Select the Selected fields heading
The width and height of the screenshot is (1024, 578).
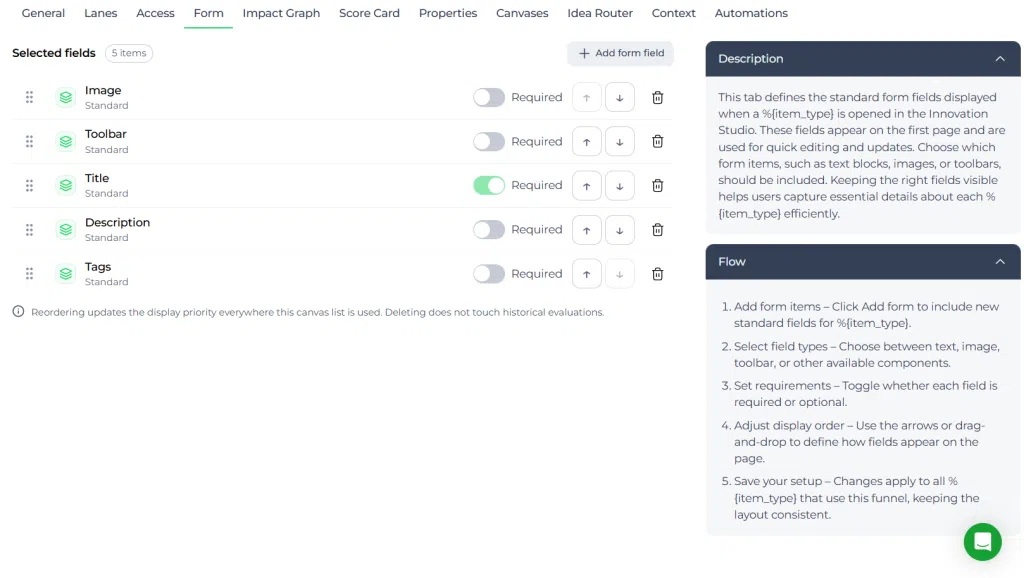click(54, 53)
